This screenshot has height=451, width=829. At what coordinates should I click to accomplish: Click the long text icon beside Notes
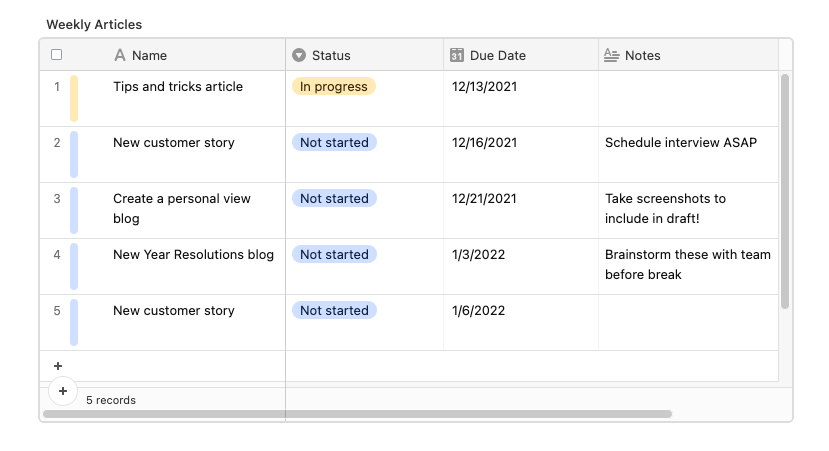[x=611, y=55]
